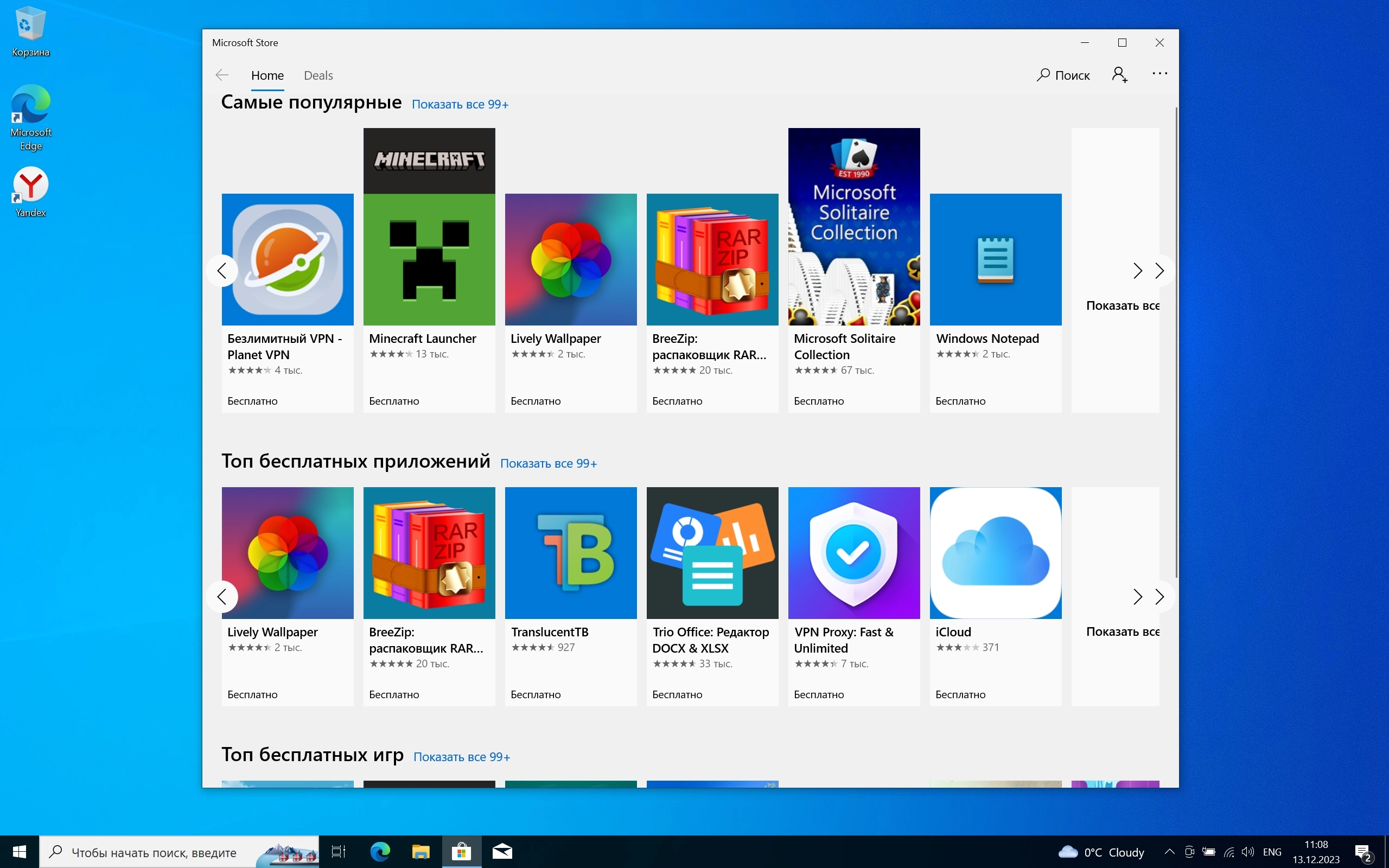
Task: Open Показать все 99+ for Топ бесплатных приложений
Action: point(548,463)
